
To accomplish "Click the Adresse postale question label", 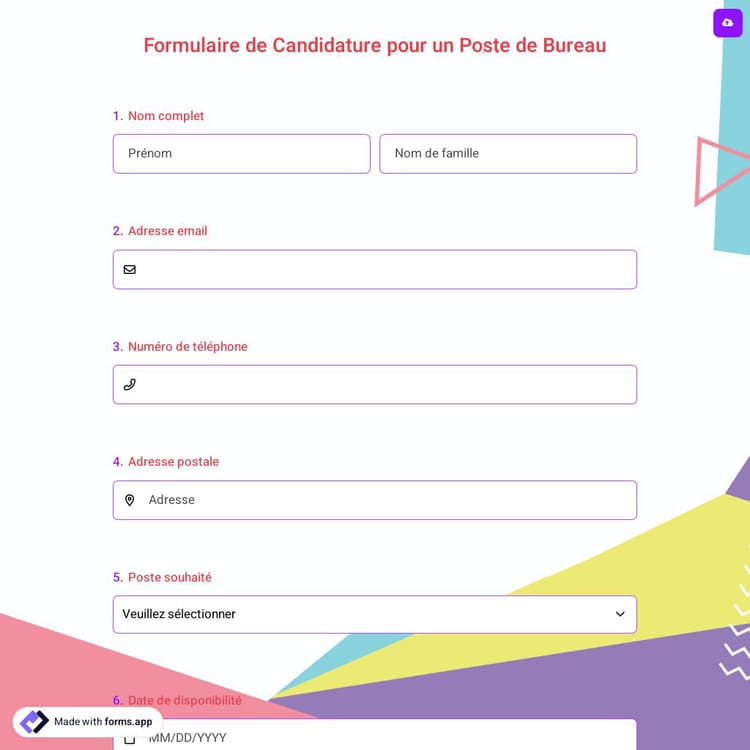I will click(173, 462).
